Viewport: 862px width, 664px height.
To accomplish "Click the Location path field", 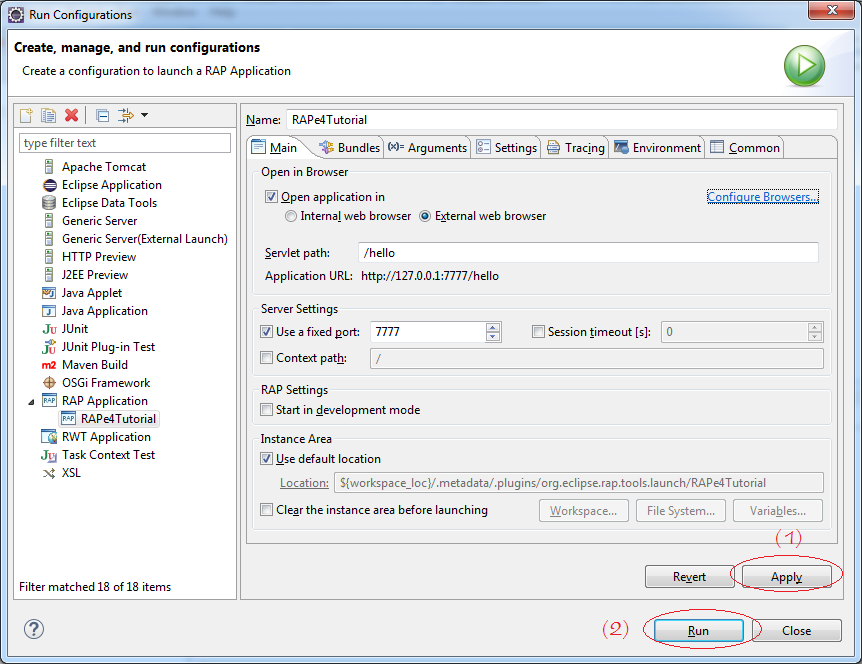I will pos(579,483).
